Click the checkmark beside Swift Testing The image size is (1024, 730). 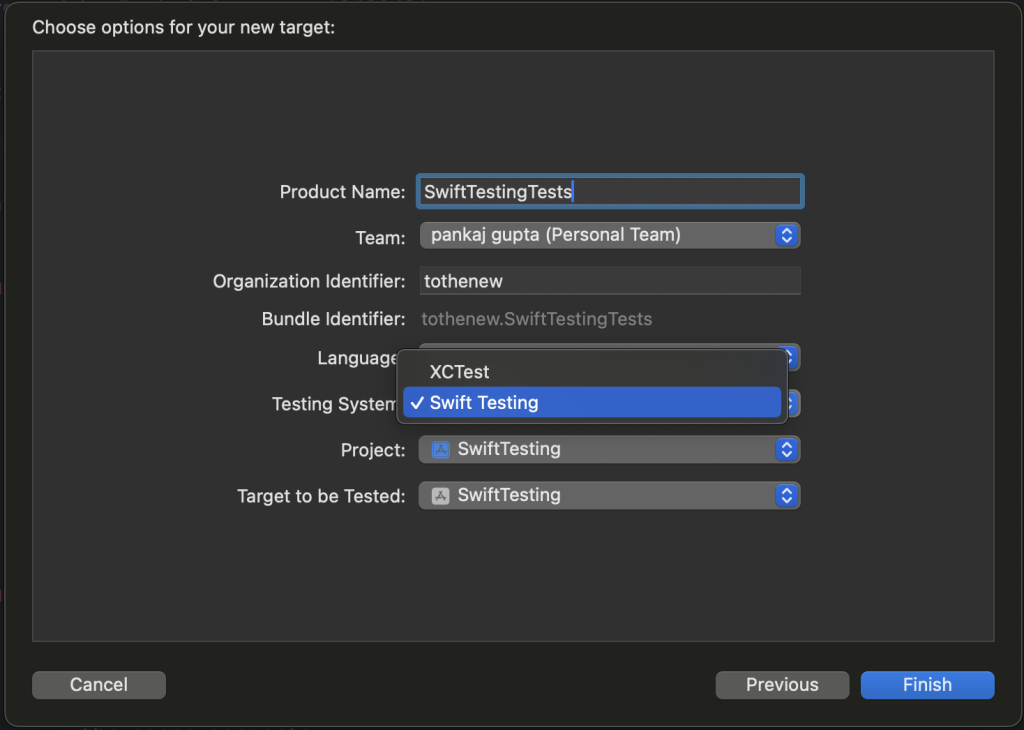[x=417, y=403]
